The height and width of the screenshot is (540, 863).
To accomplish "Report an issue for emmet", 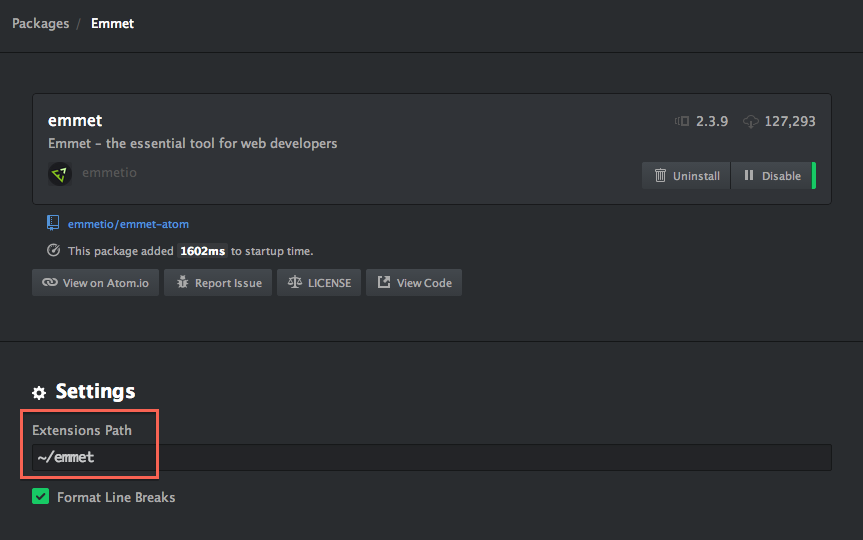I will 218,282.
